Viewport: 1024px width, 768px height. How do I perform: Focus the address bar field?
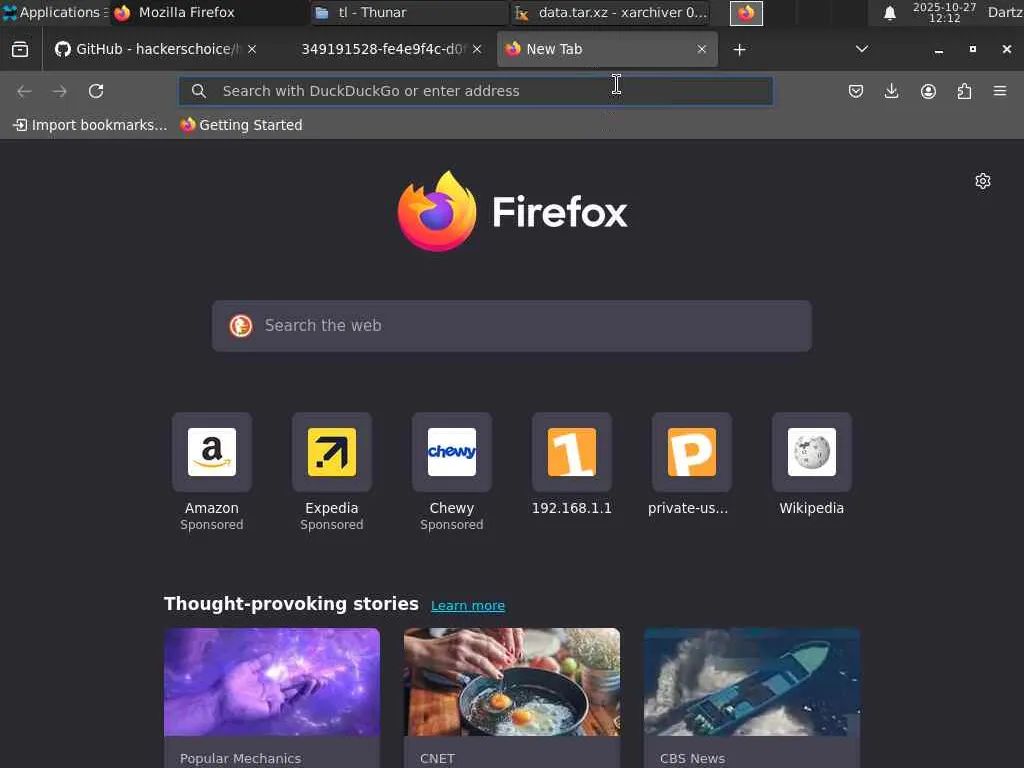coord(476,91)
